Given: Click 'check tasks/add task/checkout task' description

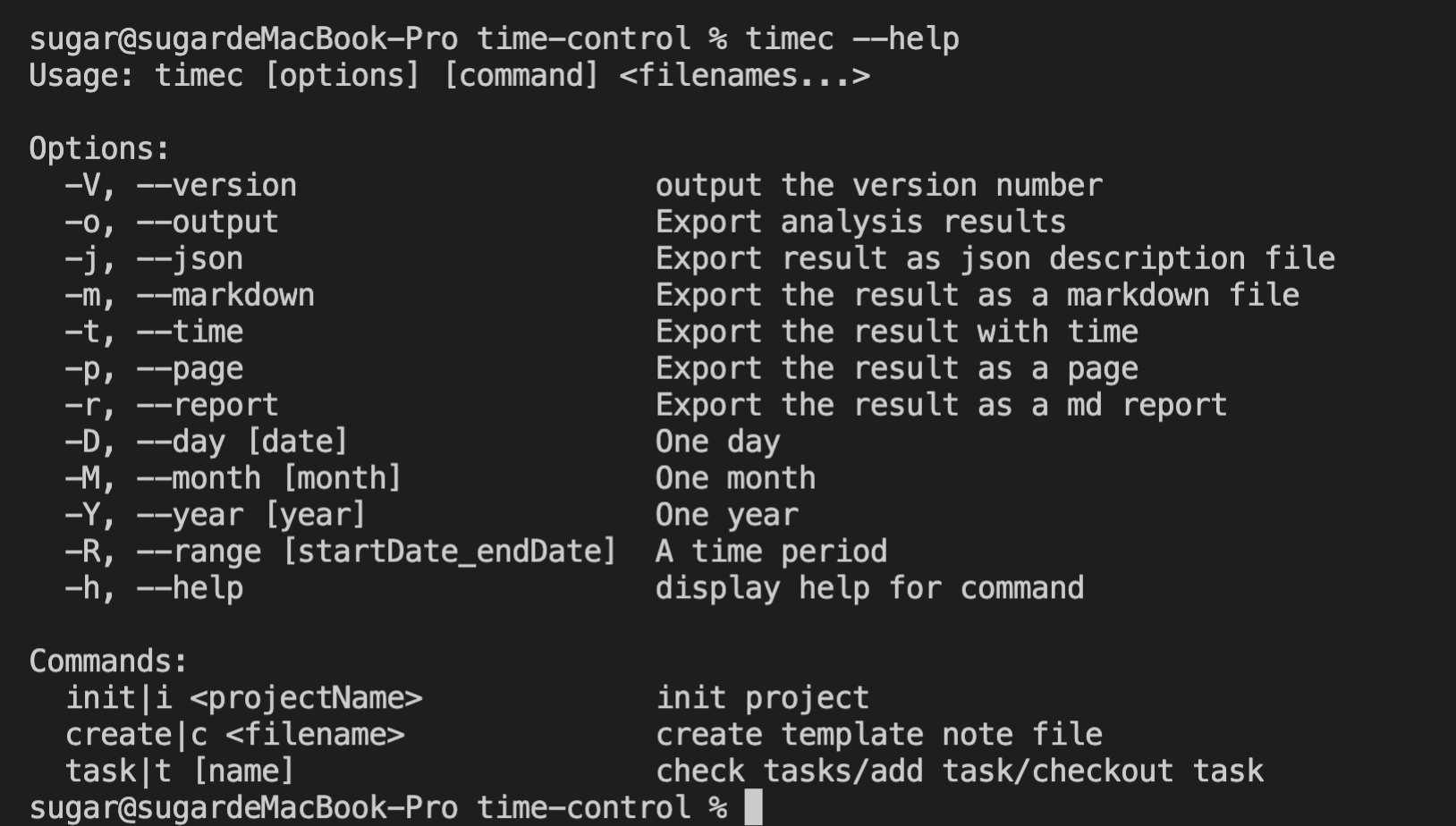Looking at the screenshot, I should click(959, 771).
